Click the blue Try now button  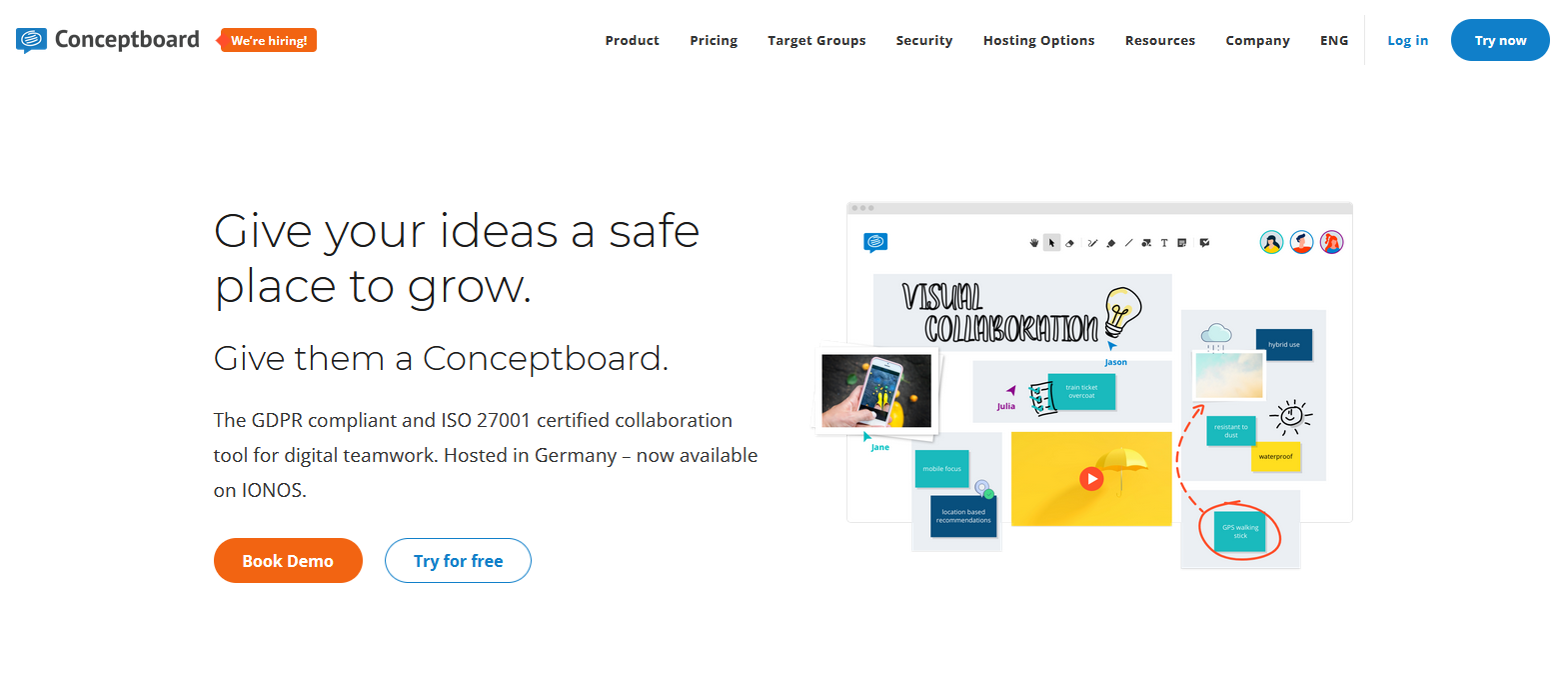coord(1500,40)
